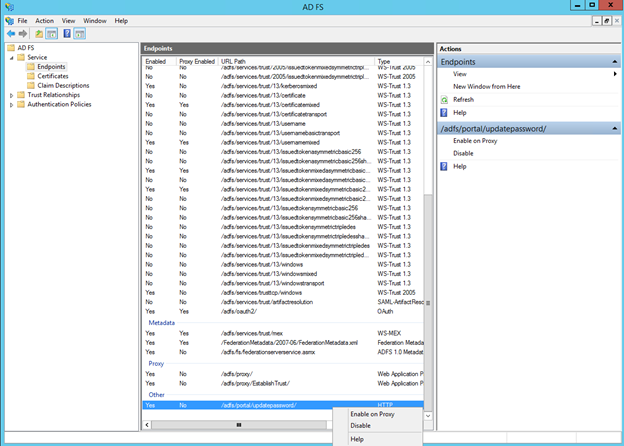Select the /adfs/services/trusttcp/windows row
This screenshot has height=446, width=624.
click(x=283, y=293)
